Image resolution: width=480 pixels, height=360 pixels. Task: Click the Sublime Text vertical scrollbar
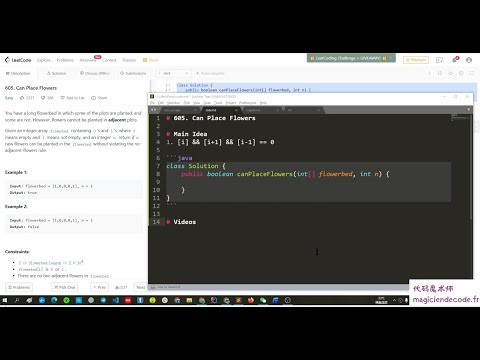(x=471, y=167)
